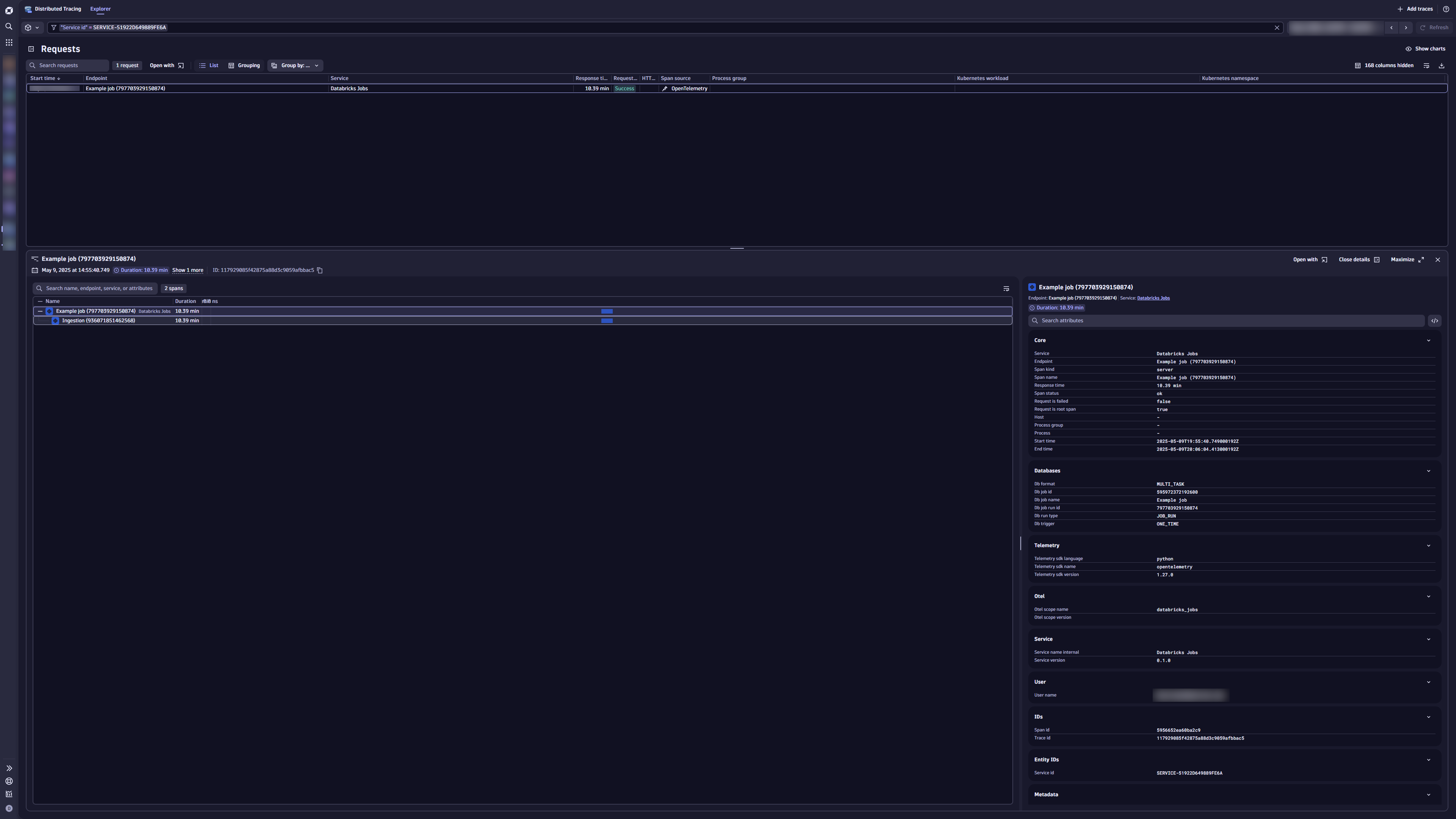Image resolution: width=1456 pixels, height=819 pixels.
Task: Go to next timeframe arrow
Action: [x=1406, y=28]
